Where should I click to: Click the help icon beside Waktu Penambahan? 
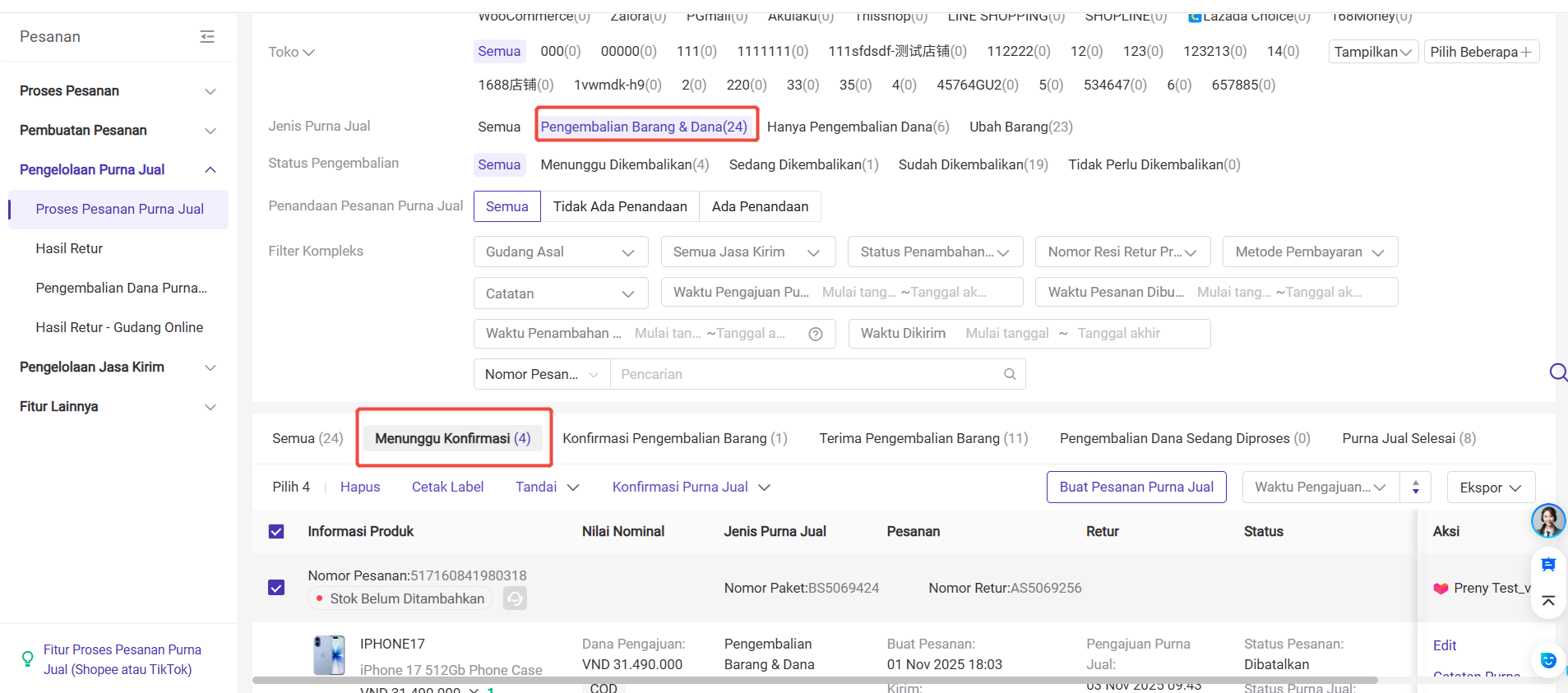tap(816, 334)
